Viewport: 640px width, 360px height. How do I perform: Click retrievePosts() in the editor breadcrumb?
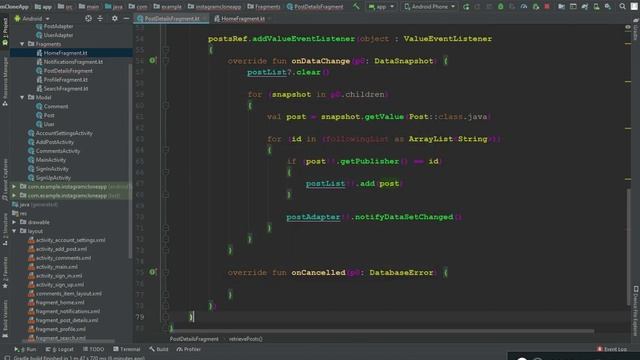coord(246,339)
